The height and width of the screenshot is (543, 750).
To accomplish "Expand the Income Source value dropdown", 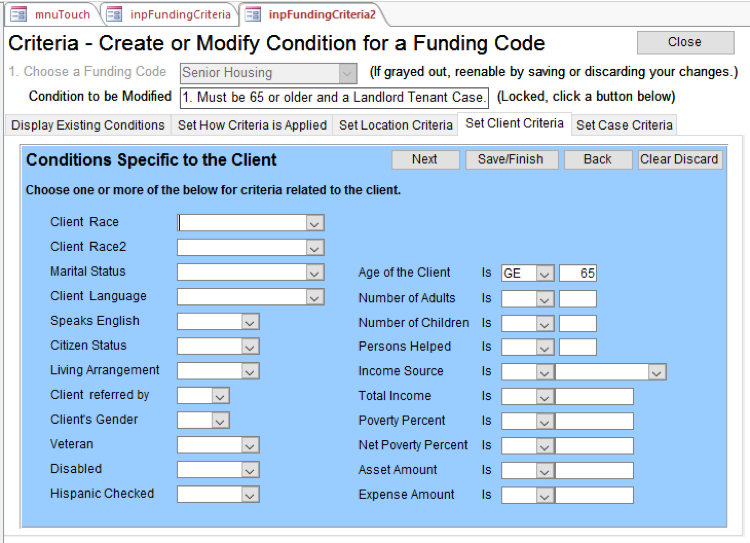I will click(x=657, y=372).
